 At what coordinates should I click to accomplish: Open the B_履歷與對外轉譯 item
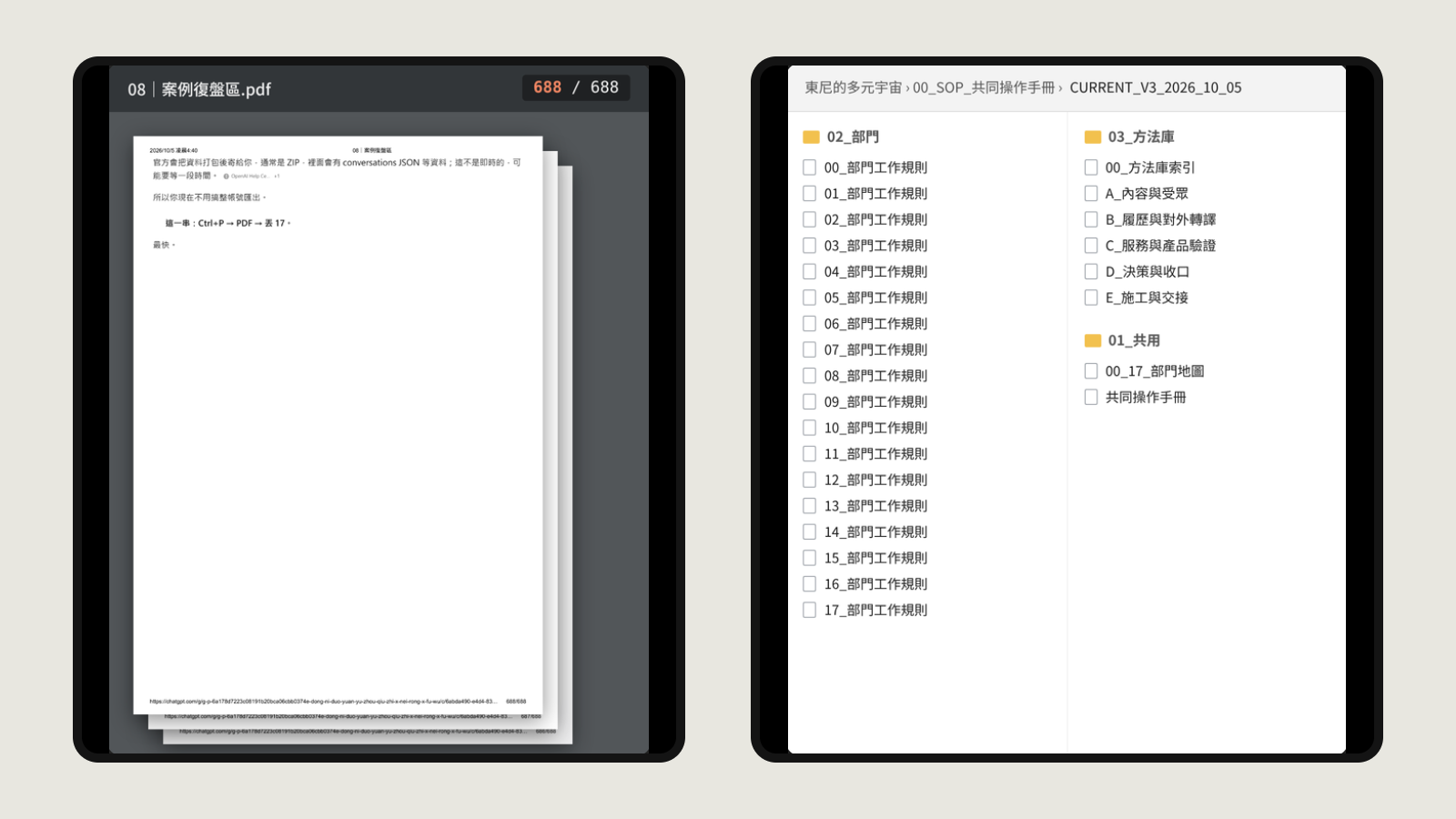click(x=1160, y=219)
